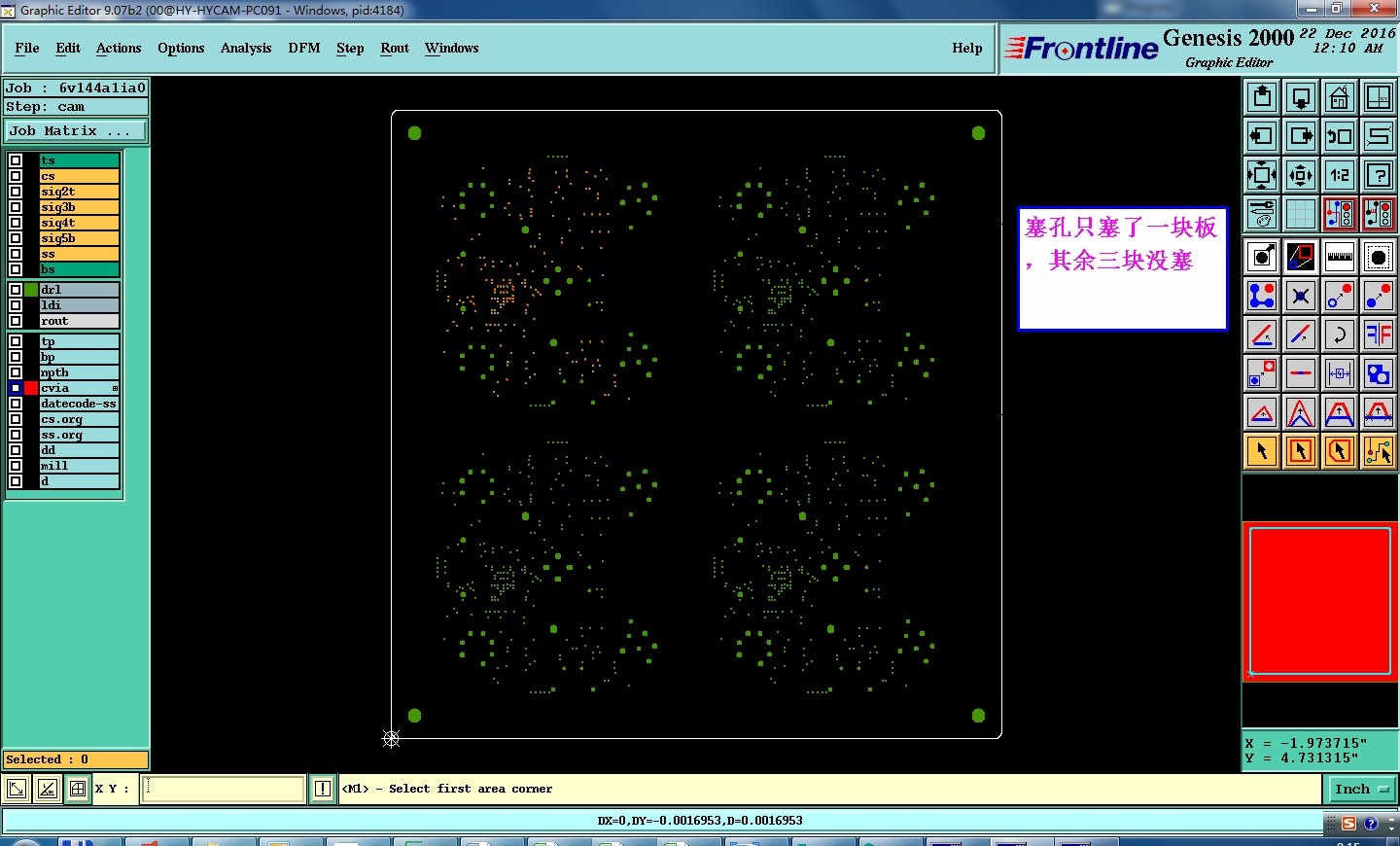Image resolution: width=1400 pixels, height=846 pixels.
Task: Open the Edit menu
Action: [68, 48]
